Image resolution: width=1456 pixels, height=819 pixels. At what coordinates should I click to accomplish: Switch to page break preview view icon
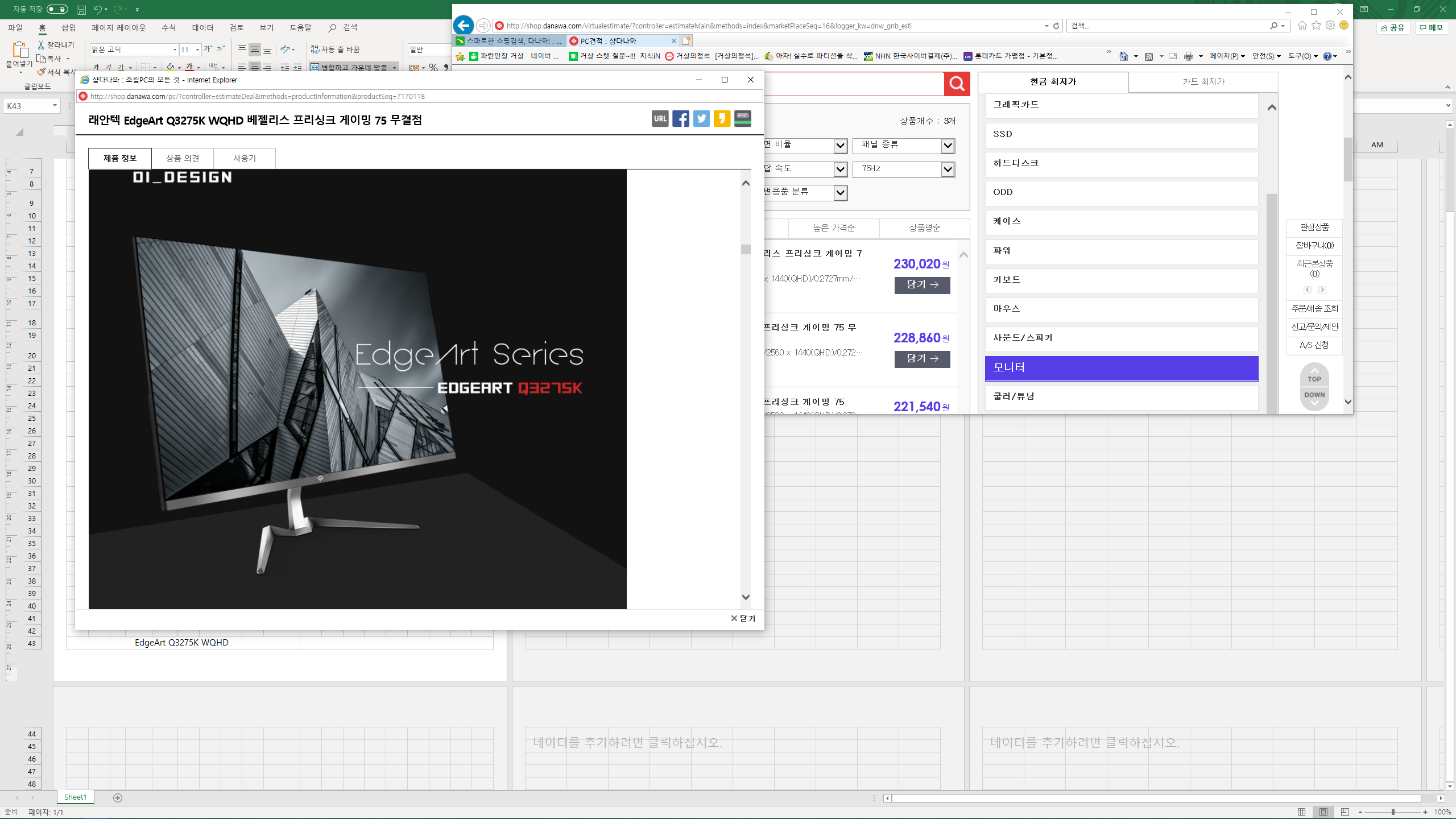[x=1345, y=812]
